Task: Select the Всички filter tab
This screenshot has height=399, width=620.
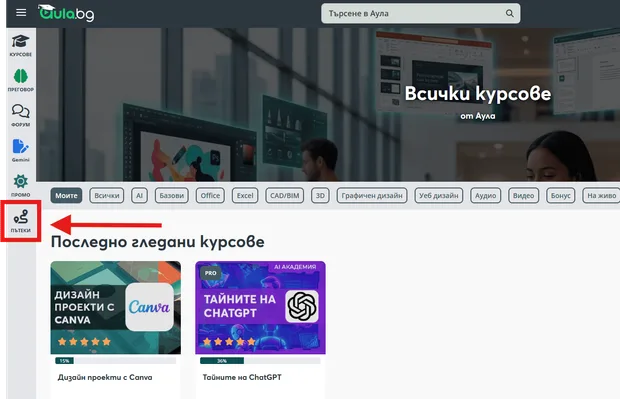Action: pos(107,195)
